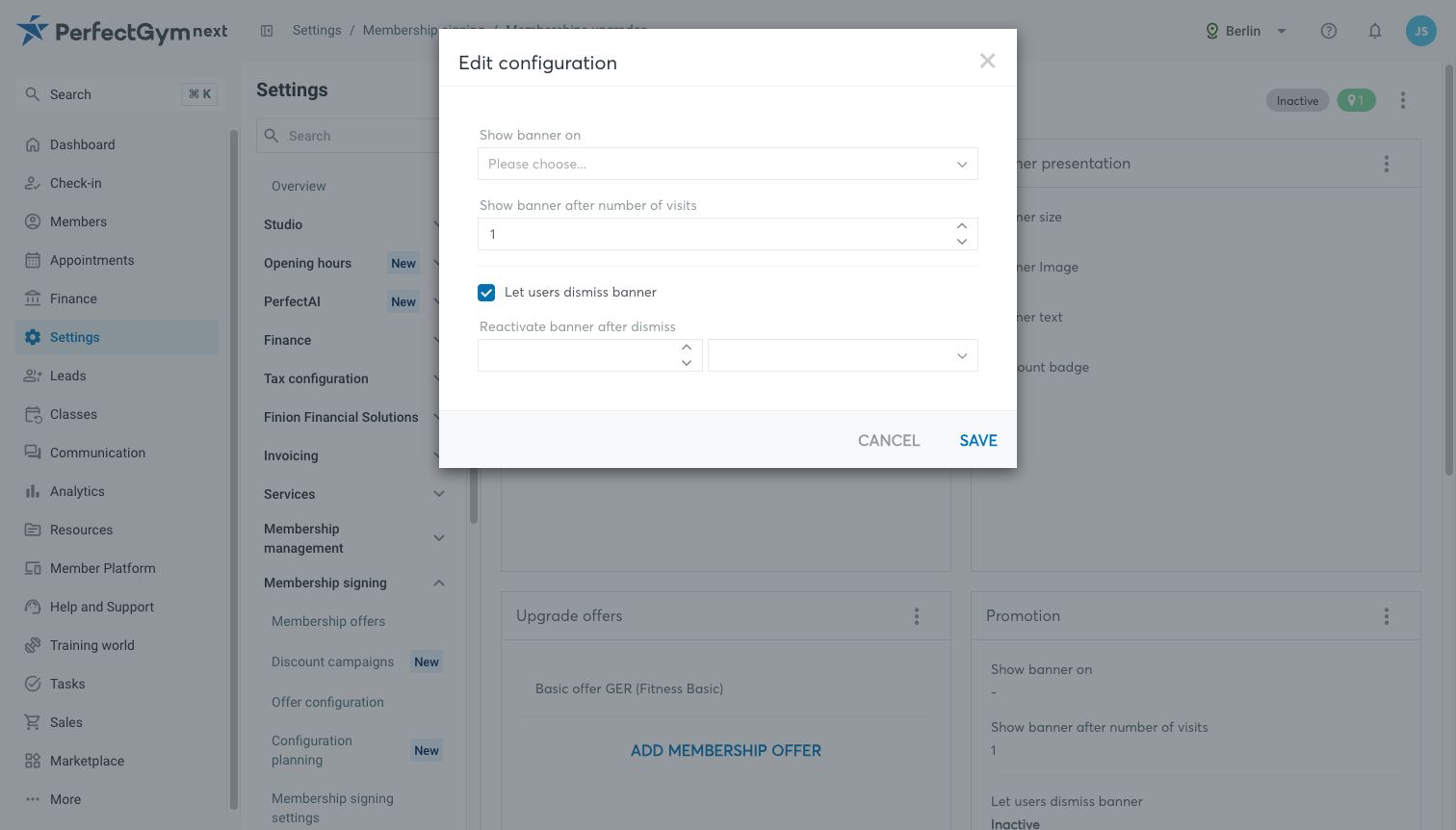The width and height of the screenshot is (1456, 830).
Task: Click the PerfectGym next logo
Action: (x=122, y=31)
